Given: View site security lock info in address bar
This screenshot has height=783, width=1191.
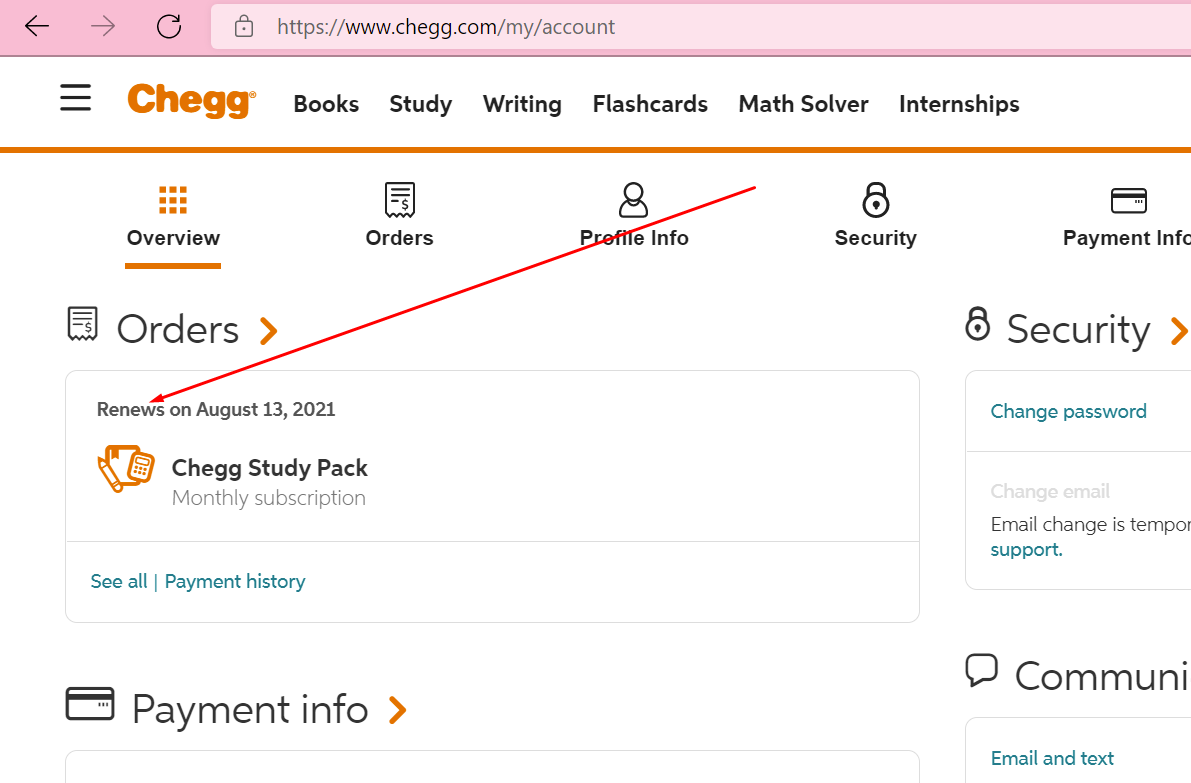Looking at the screenshot, I should coord(244,27).
